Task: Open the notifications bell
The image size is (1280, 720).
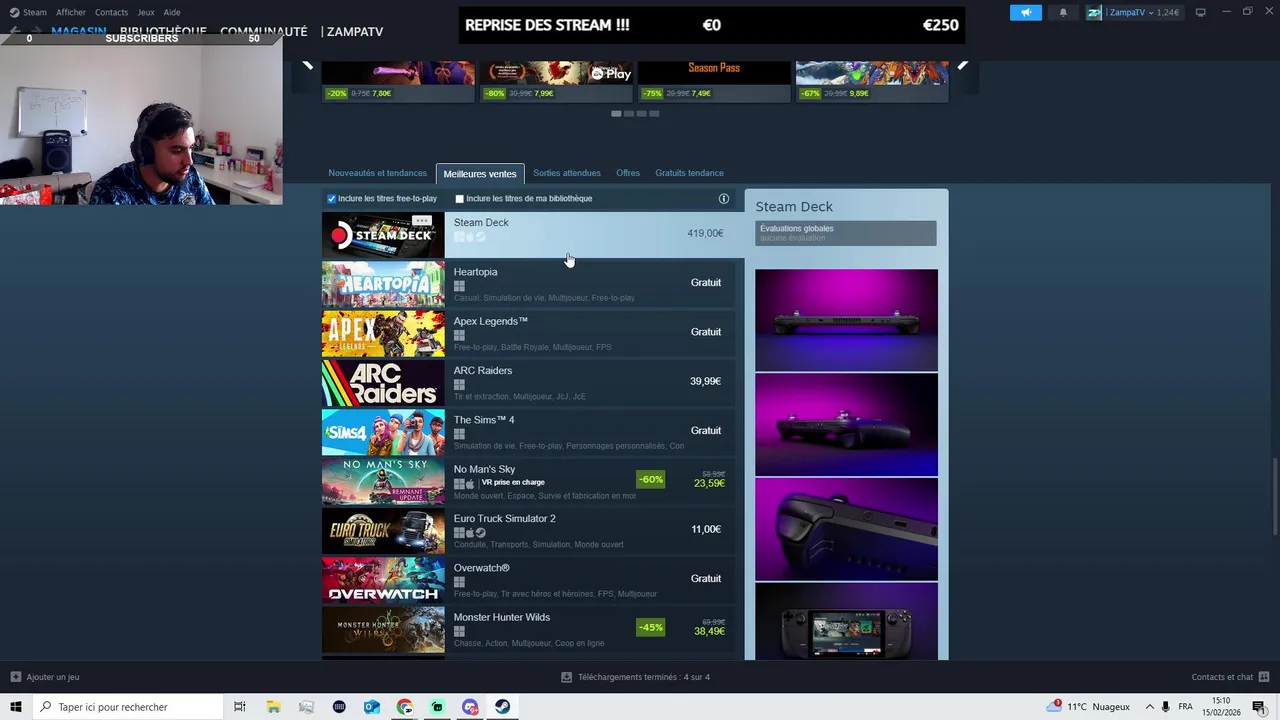Action: 1063,12
